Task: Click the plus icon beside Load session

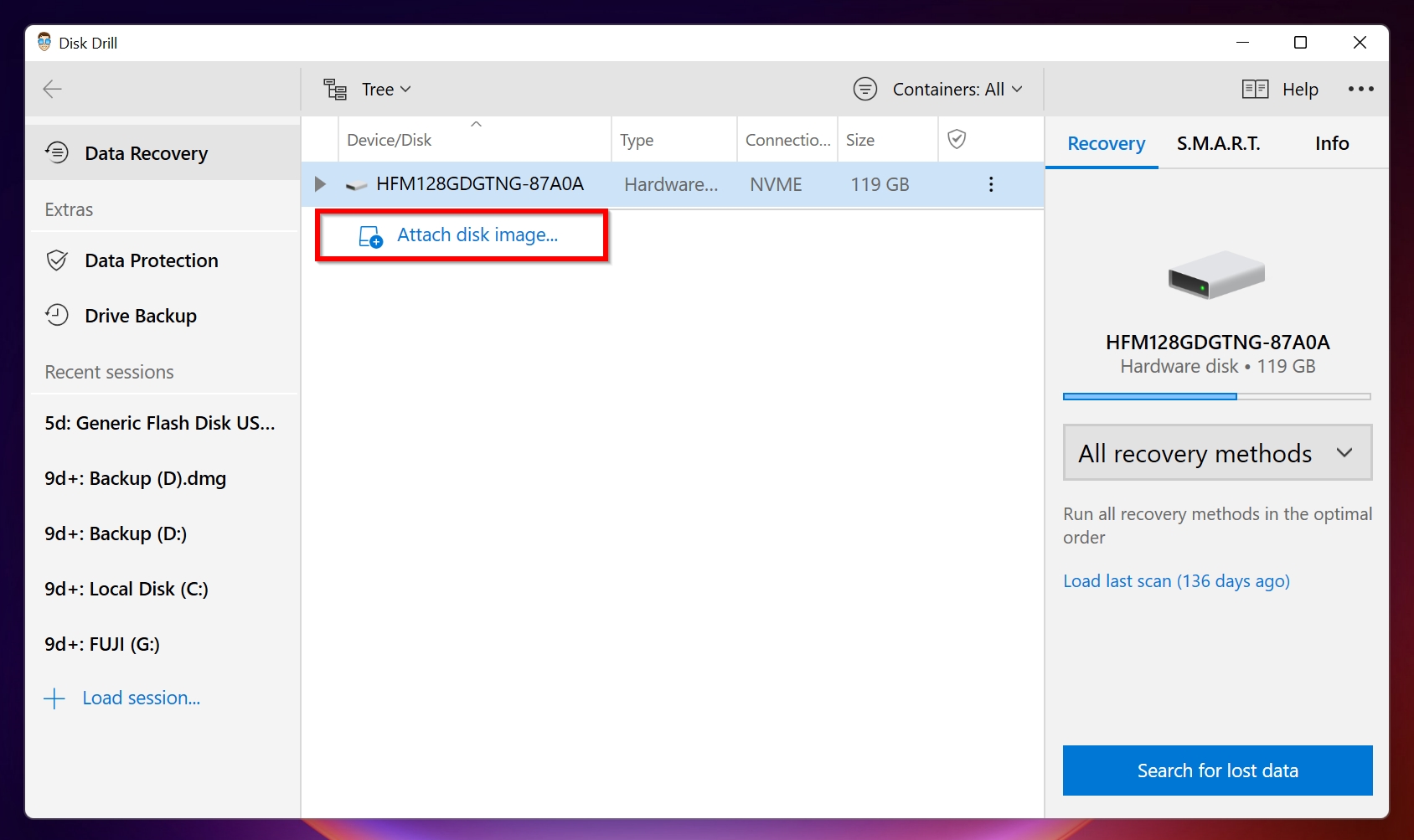Action: pyautogui.click(x=54, y=698)
